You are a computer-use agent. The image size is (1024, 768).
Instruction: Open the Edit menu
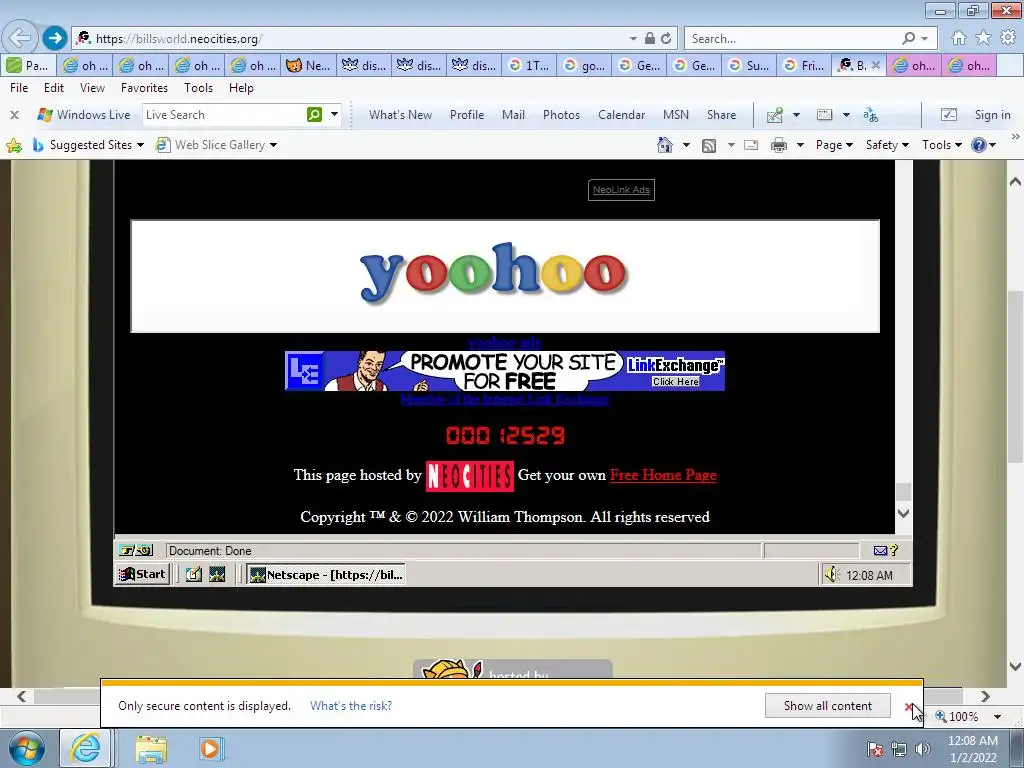(54, 88)
